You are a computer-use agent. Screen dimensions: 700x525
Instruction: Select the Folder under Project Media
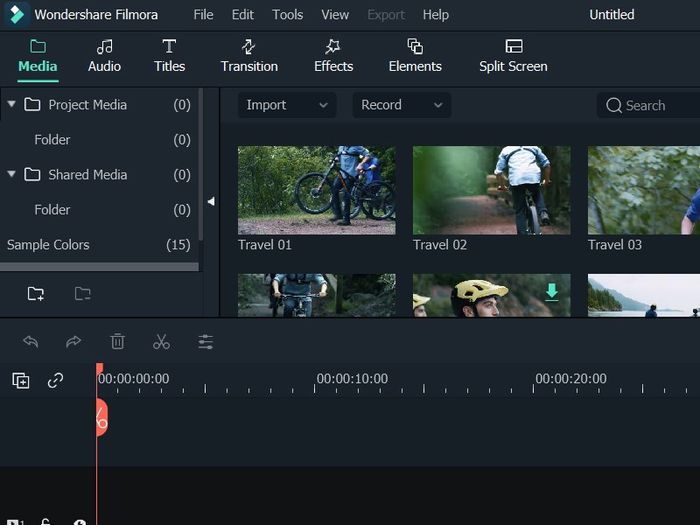pos(99,140)
